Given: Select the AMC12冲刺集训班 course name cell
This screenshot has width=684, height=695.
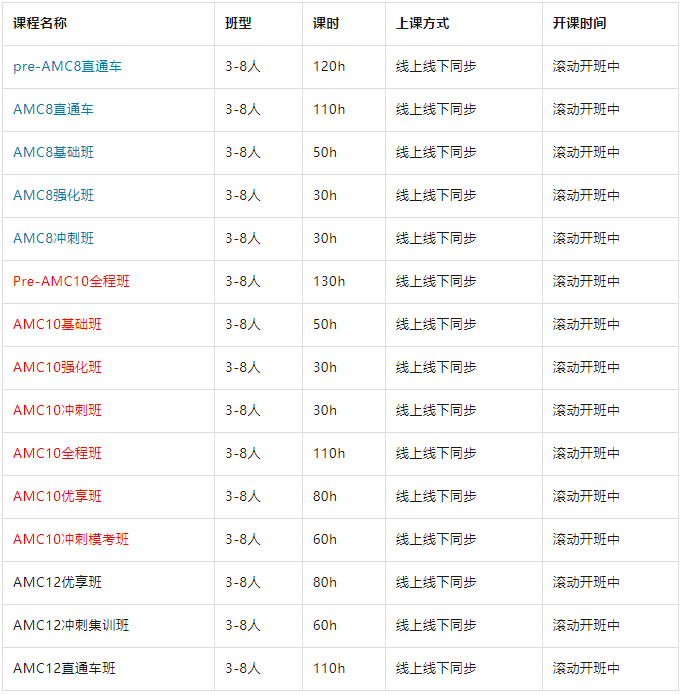Looking at the screenshot, I should [109, 626].
